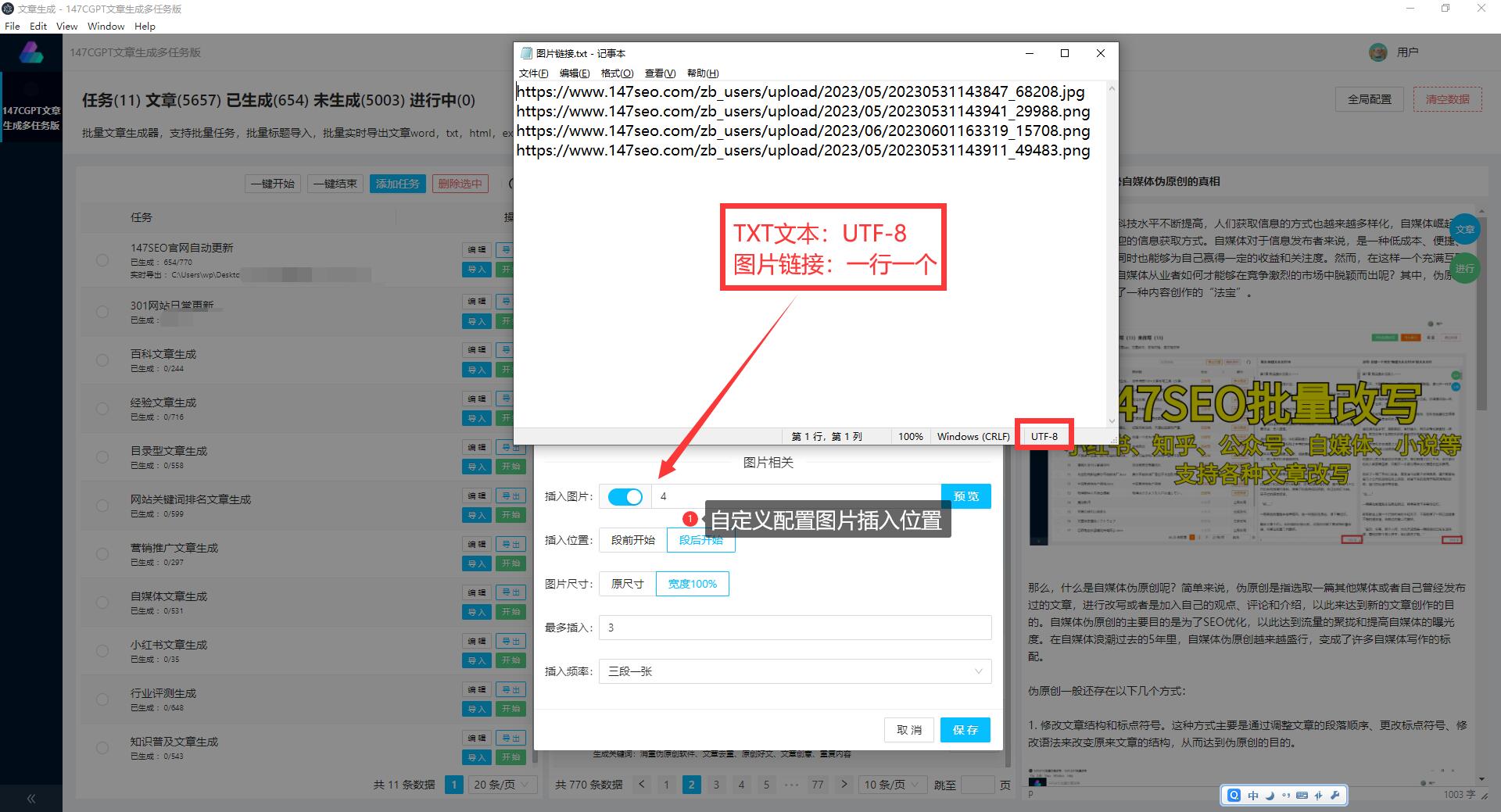Click 编辑 for 百科文章生成 task
1501x812 pixels.
[477, 350]
